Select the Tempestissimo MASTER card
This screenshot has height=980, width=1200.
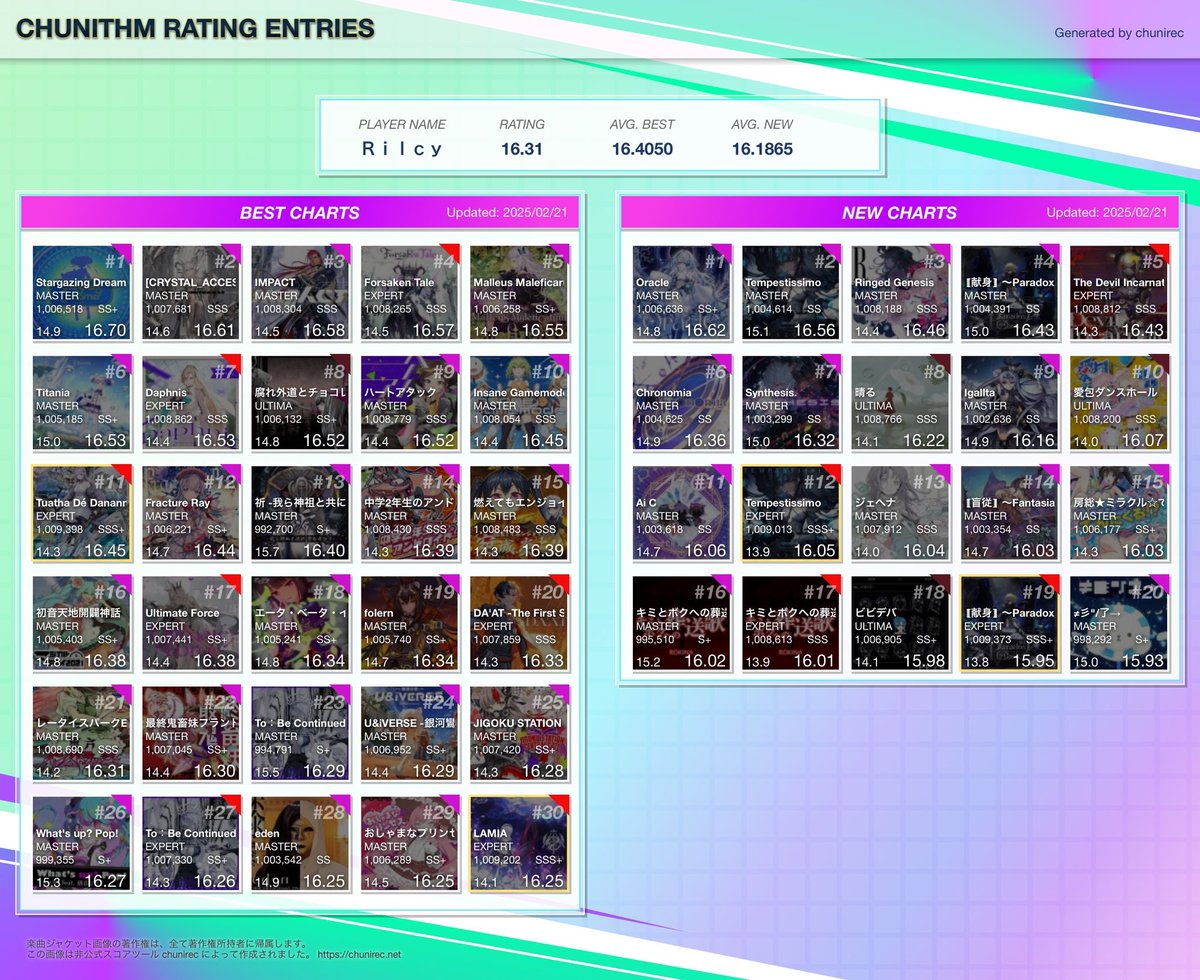[790, 293]
